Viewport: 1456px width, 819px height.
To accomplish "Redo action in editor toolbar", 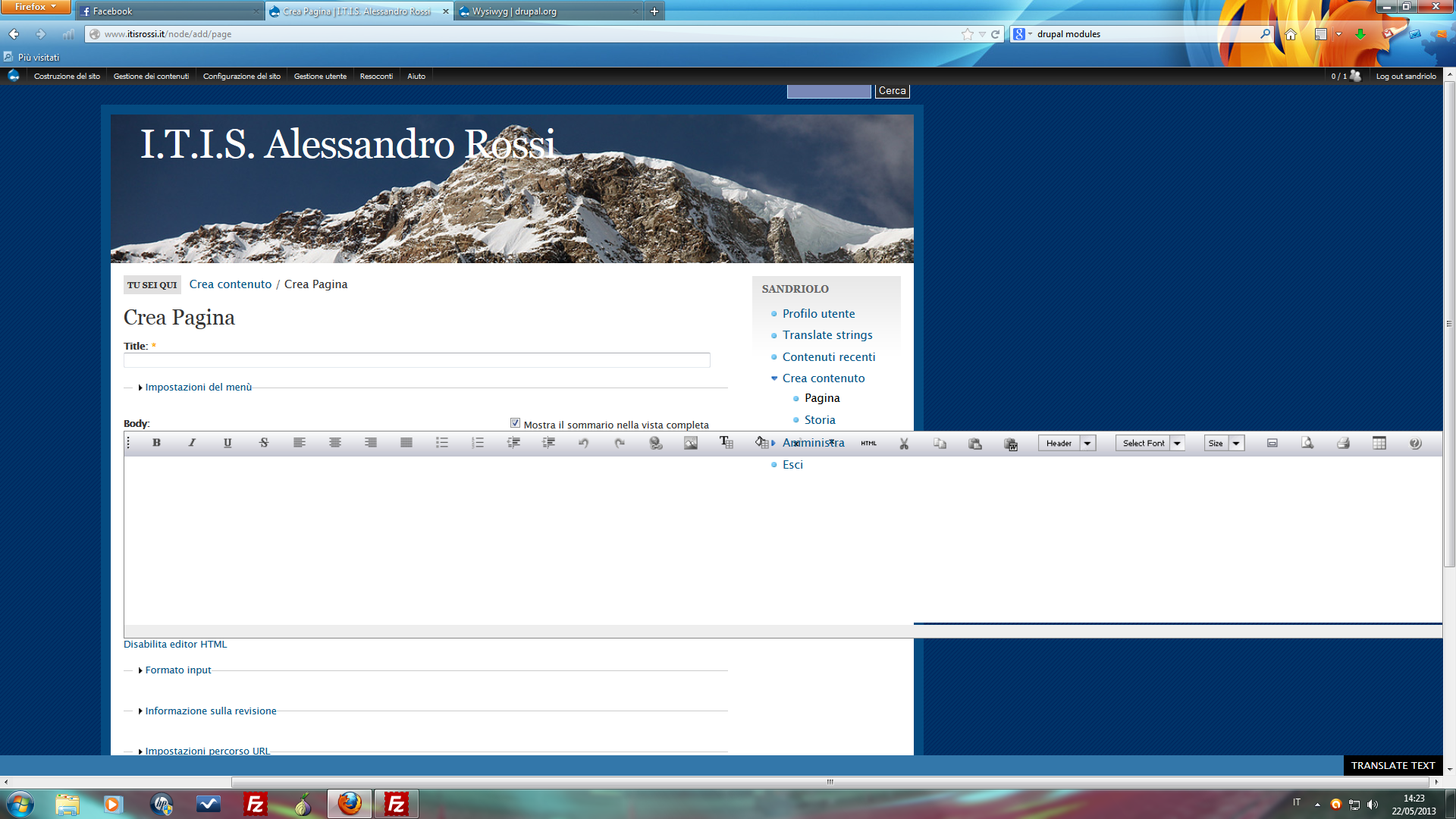I will (620, 443).
